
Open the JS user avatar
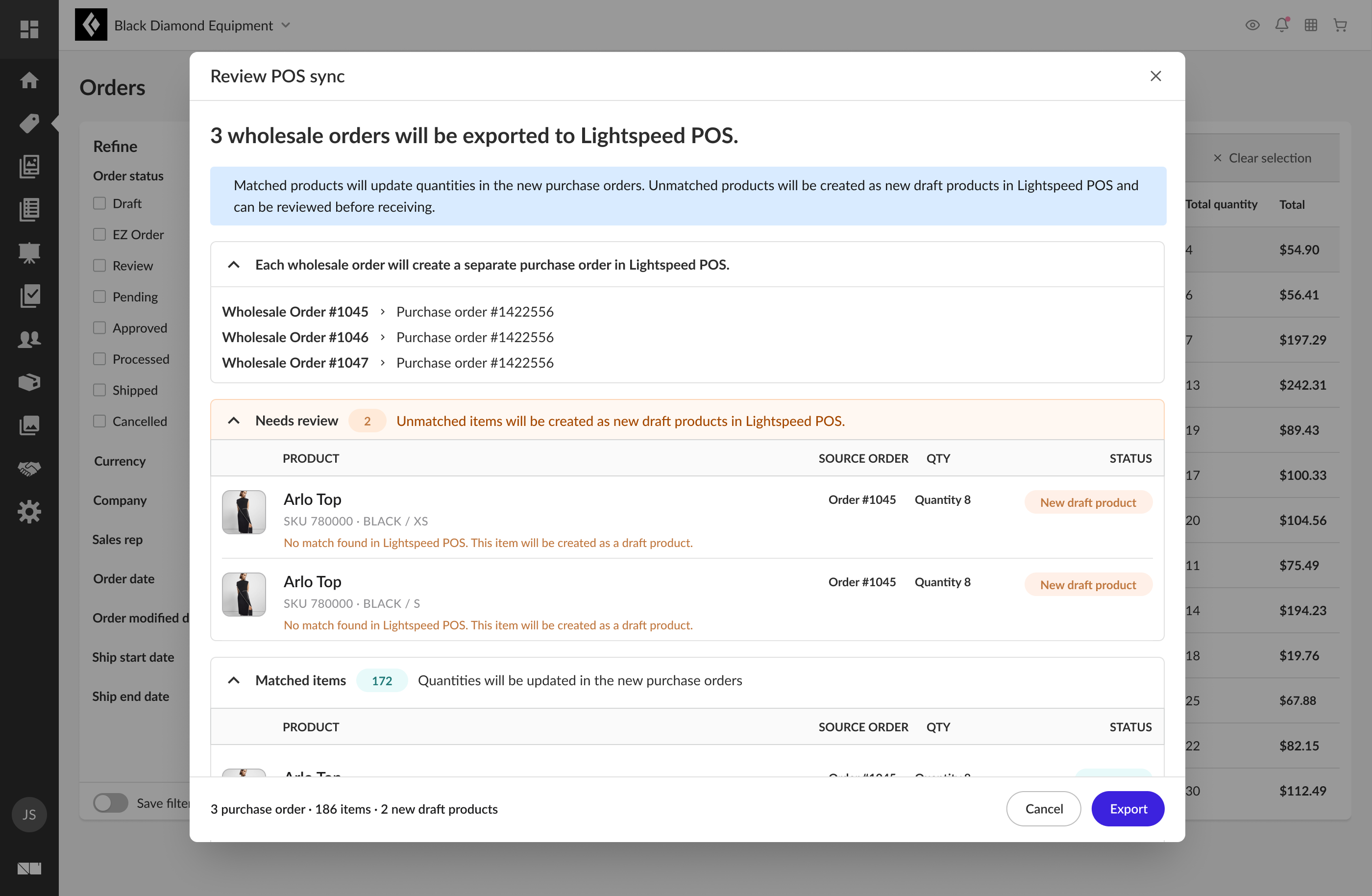click(x=29, y=815)
